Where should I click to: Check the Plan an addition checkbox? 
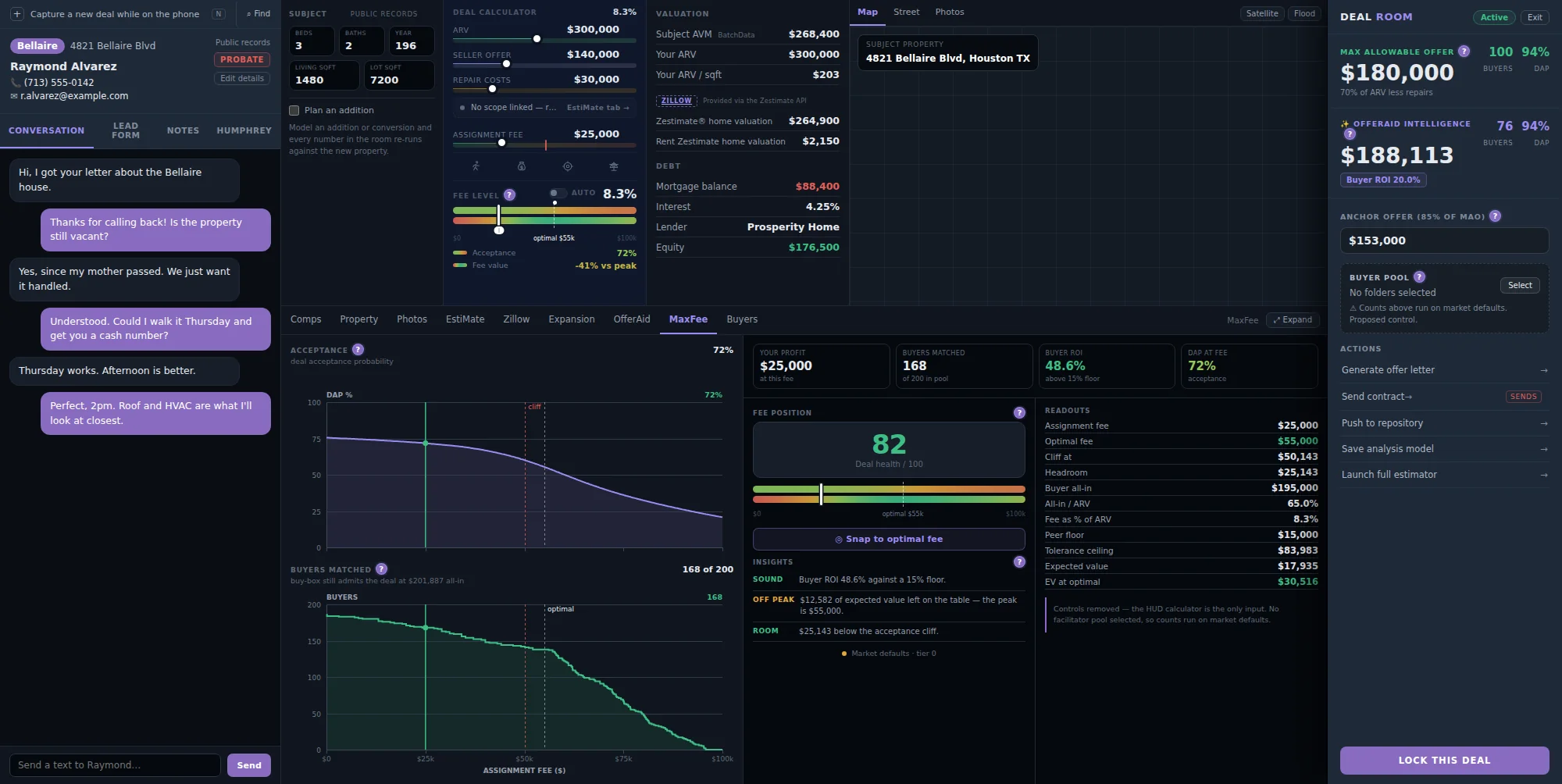(294, 111)
